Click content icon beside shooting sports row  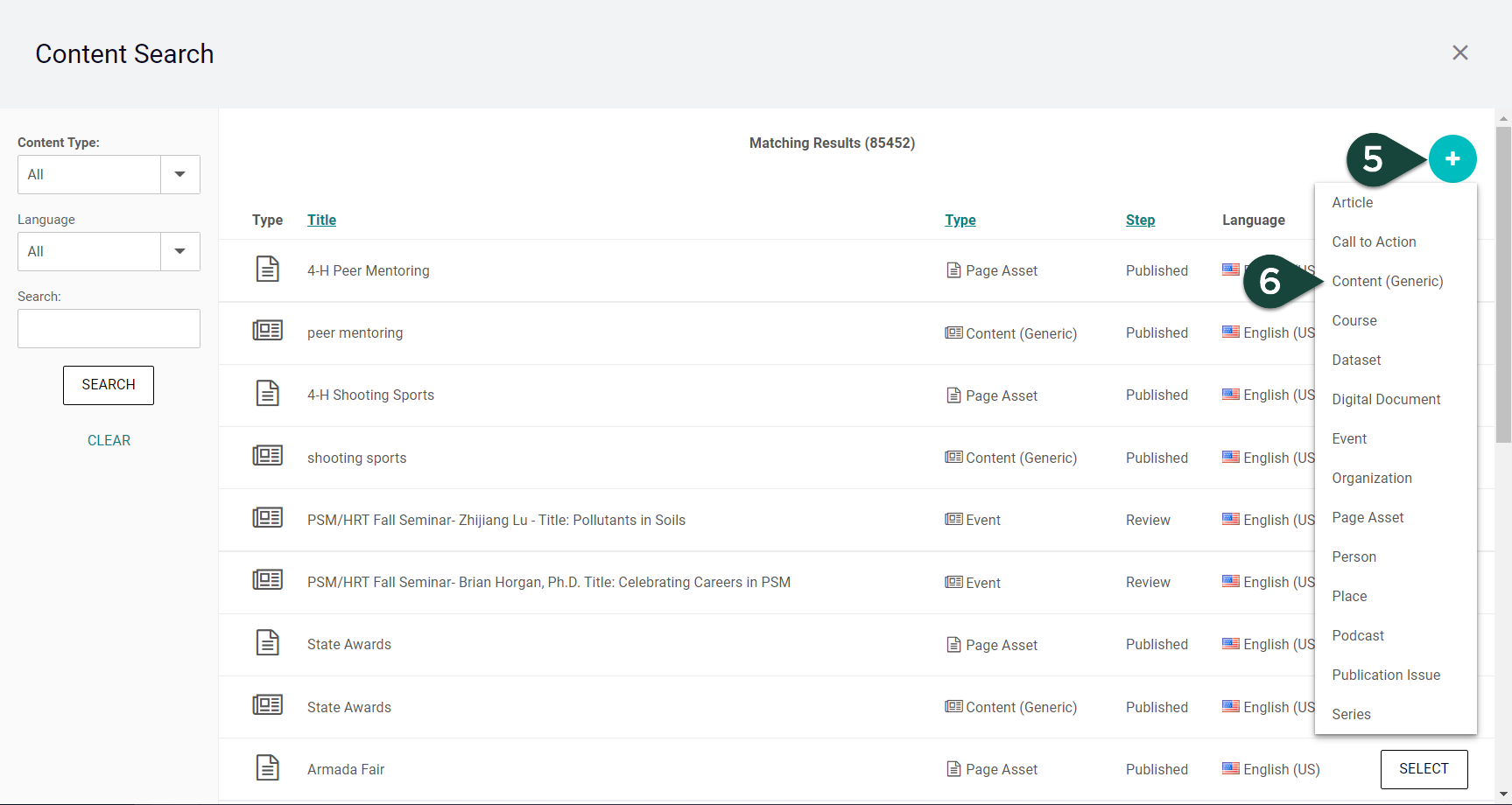click(x=267, y=456)
